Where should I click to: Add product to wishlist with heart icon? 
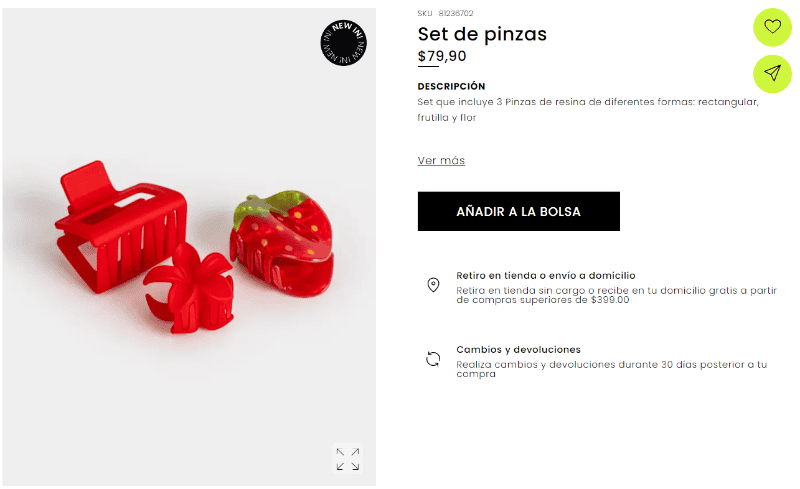(772, 27)
